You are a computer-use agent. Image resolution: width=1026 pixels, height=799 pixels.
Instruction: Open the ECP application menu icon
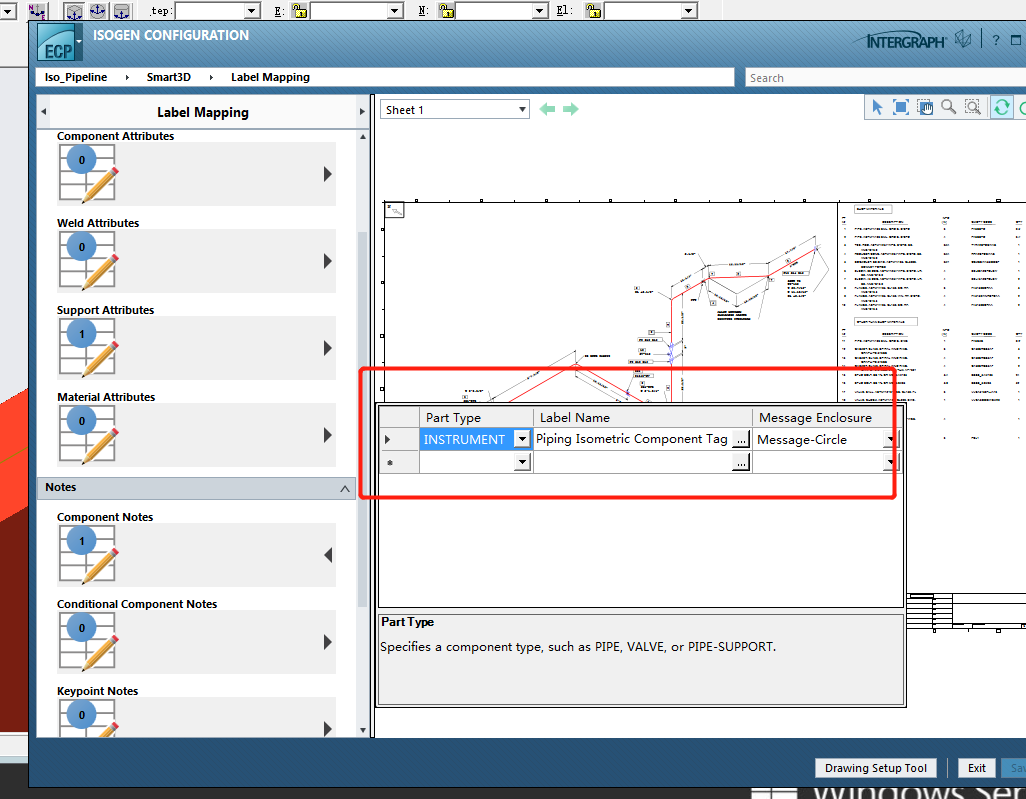click(59, 43)
